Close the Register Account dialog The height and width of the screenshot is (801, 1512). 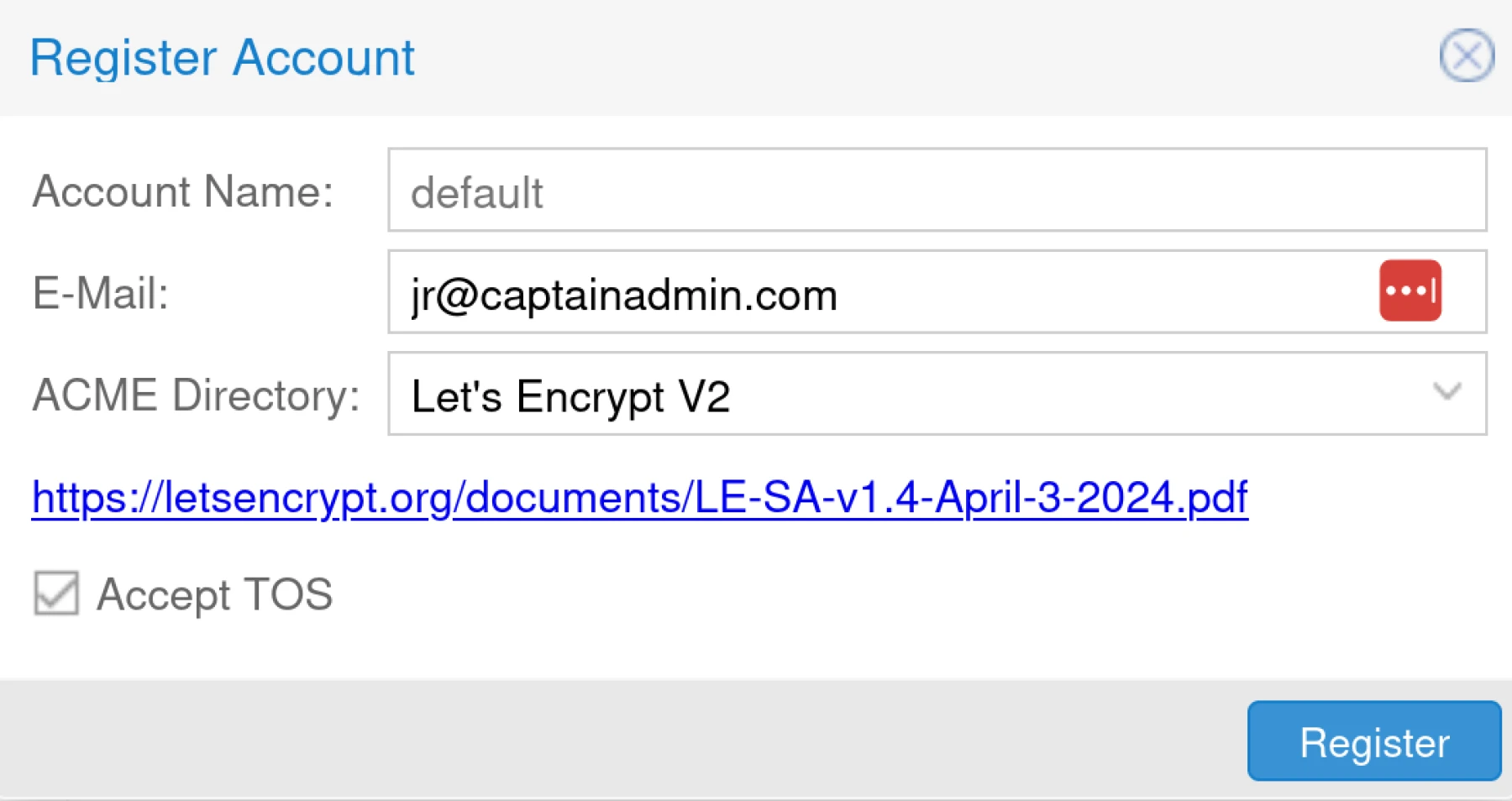tap(1467, 56)
